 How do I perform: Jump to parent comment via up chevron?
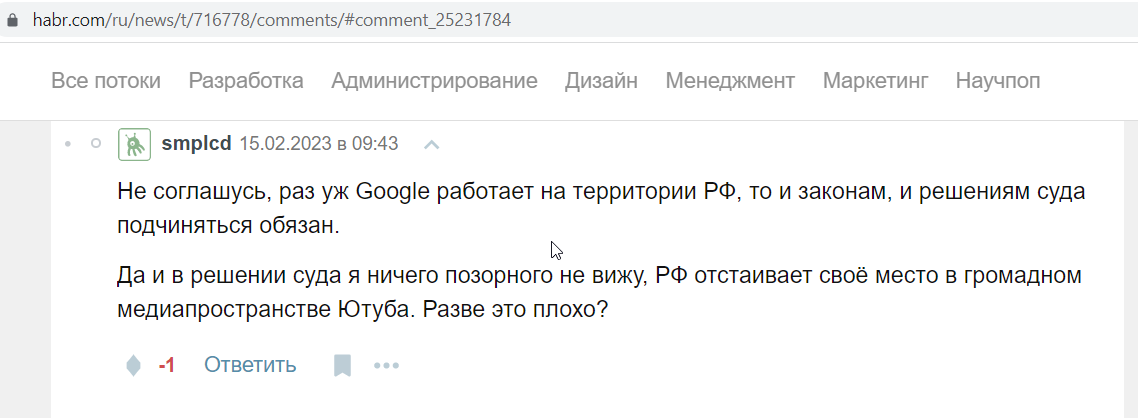click(432, 144)
